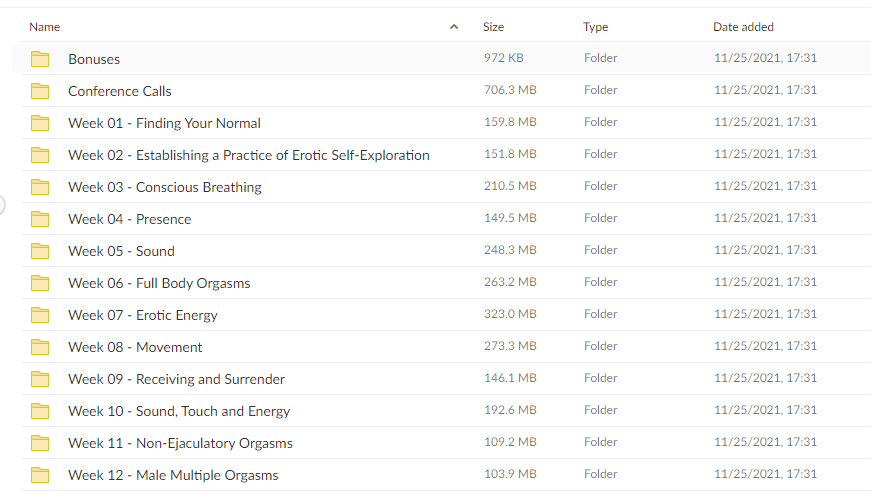Click the Week 12 folder icon
This screenshot has width=871, height=491.
pyautogui.click(x=40, y=475)
